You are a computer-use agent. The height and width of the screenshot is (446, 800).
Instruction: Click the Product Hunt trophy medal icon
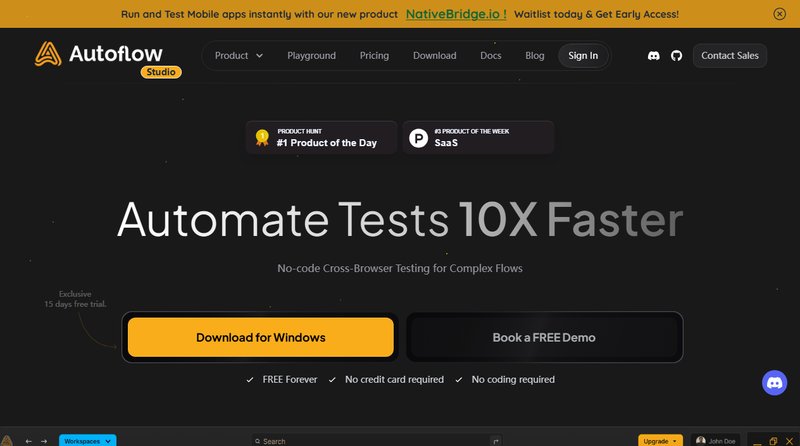(x=262, y=137)
